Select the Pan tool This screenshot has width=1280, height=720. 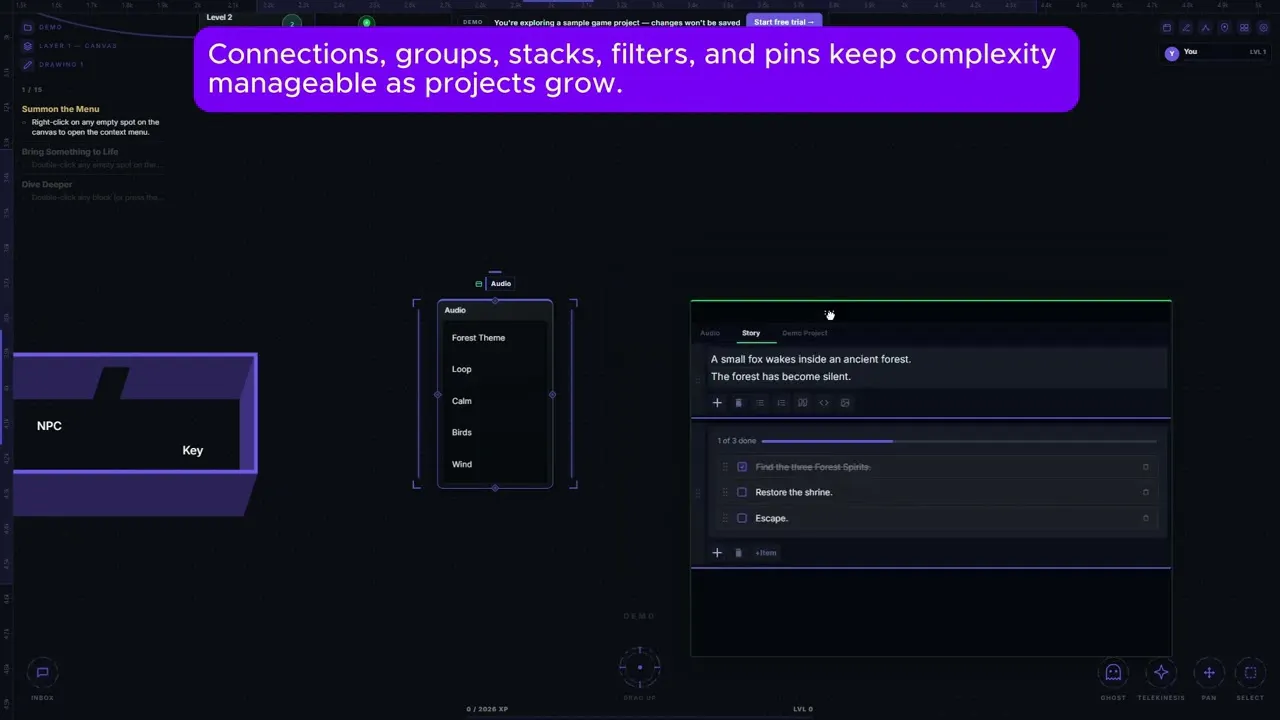1209,673
